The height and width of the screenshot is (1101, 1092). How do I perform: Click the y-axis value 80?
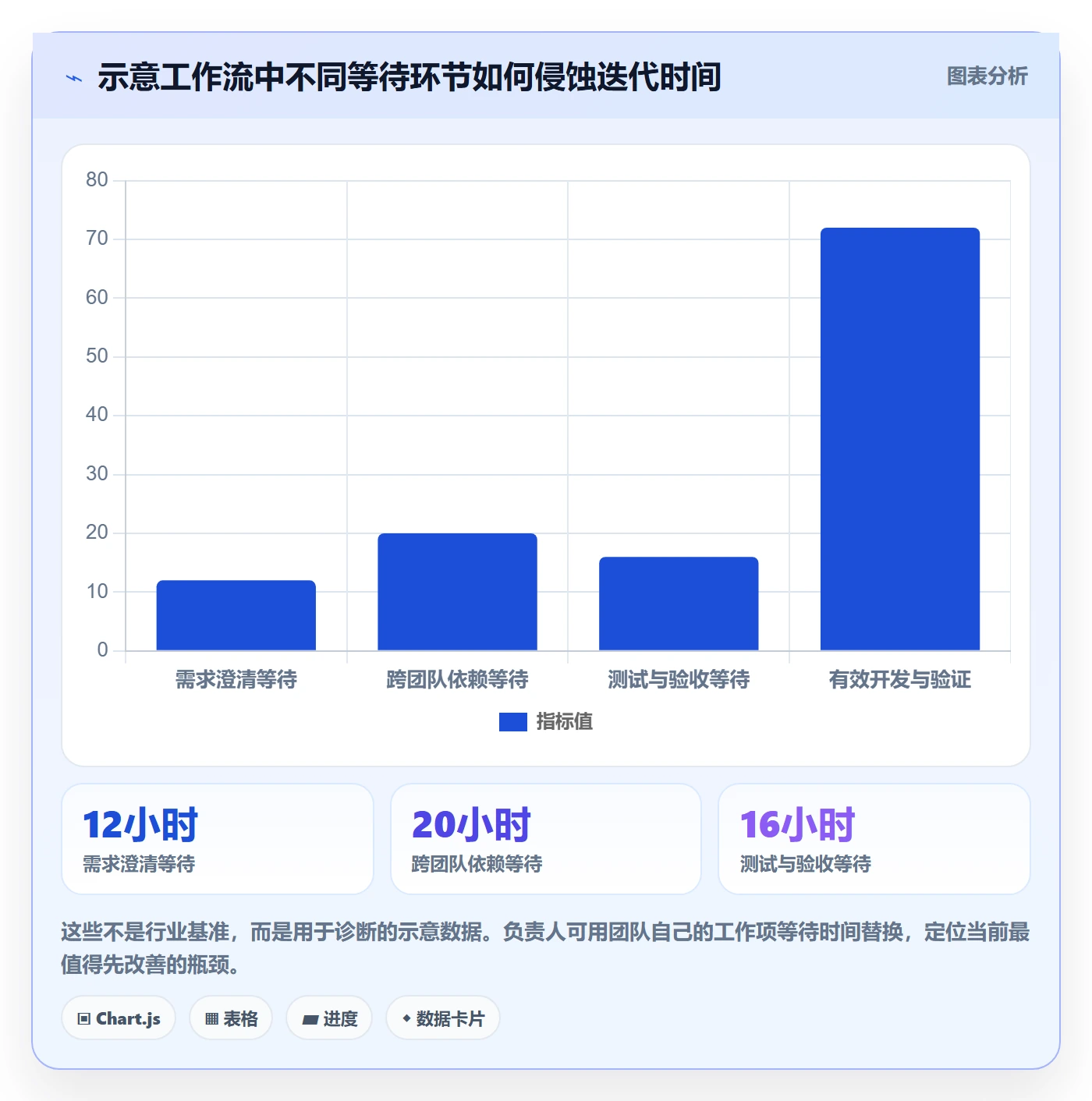tap(97, 180)
